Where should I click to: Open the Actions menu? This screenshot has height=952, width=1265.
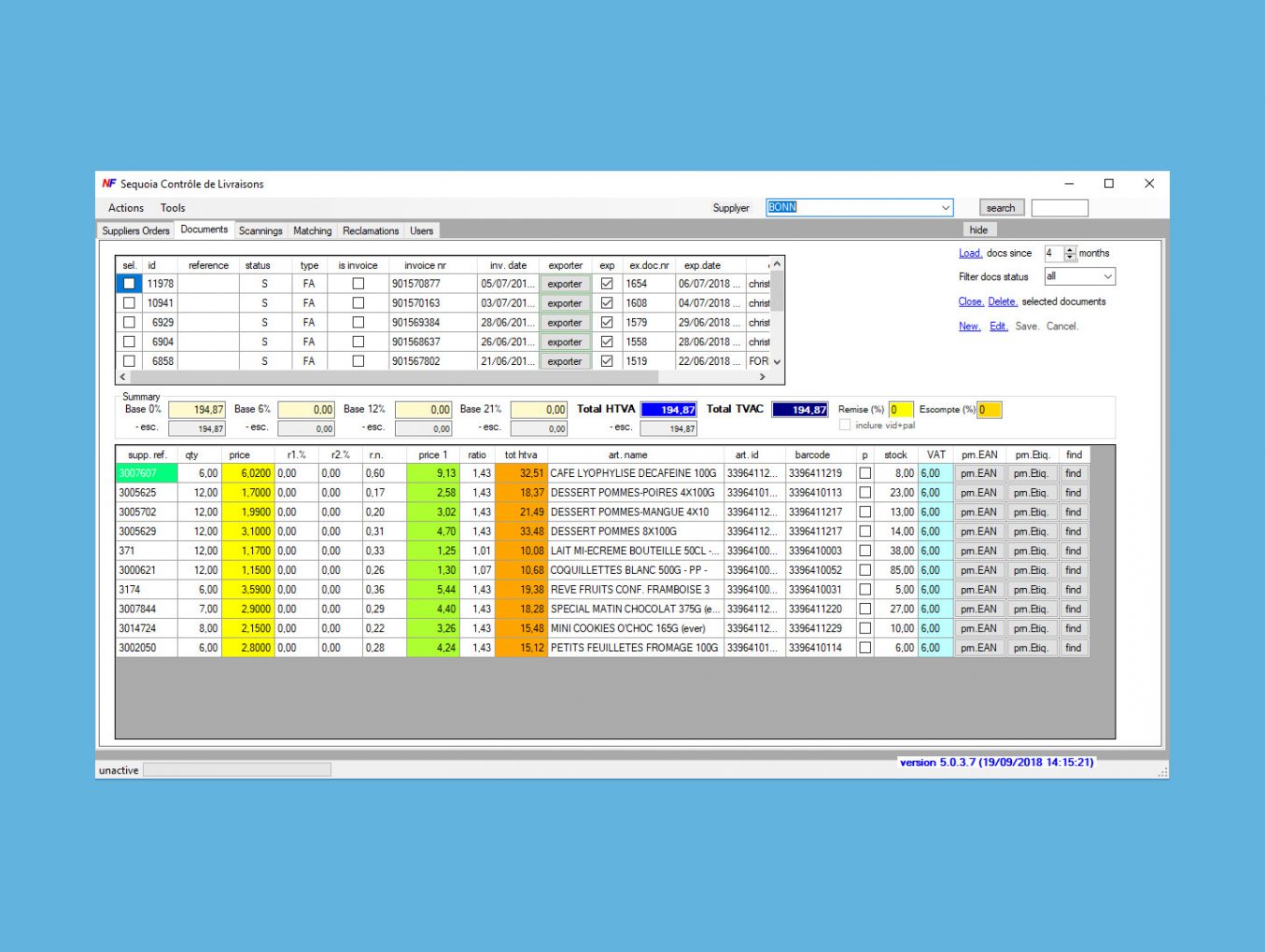pos(126,208)
